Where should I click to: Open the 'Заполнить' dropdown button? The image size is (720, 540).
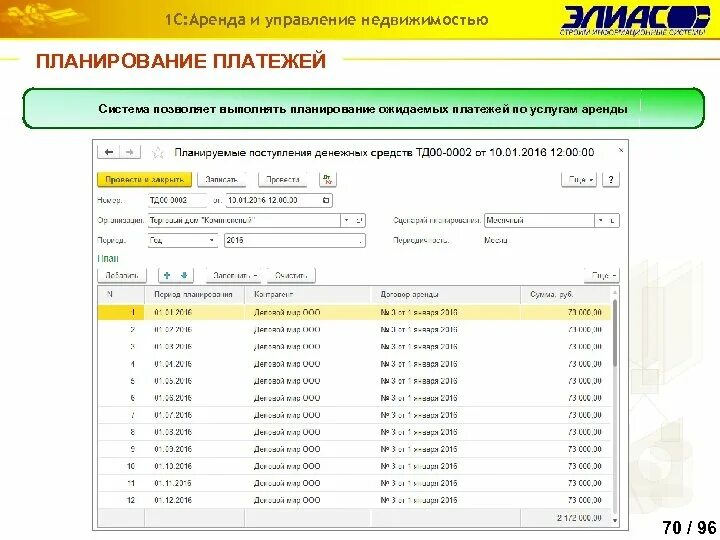(x=234, y=276)
